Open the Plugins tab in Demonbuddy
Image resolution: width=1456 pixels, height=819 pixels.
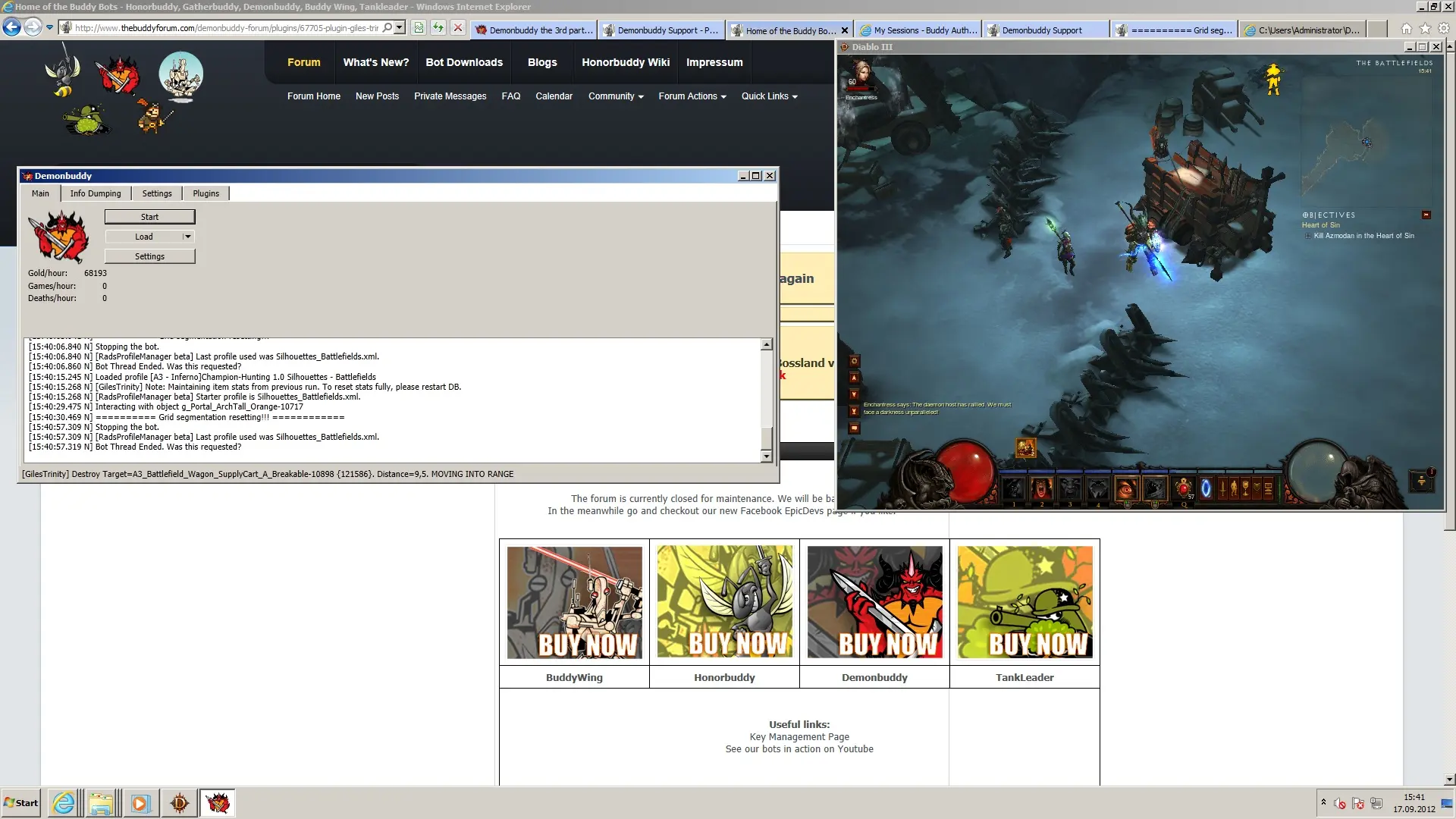206,193
